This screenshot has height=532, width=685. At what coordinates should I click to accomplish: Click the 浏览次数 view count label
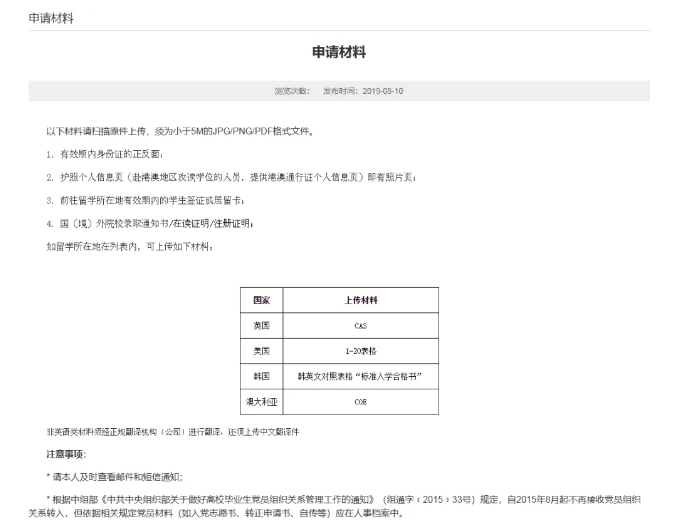coord(292,90)
